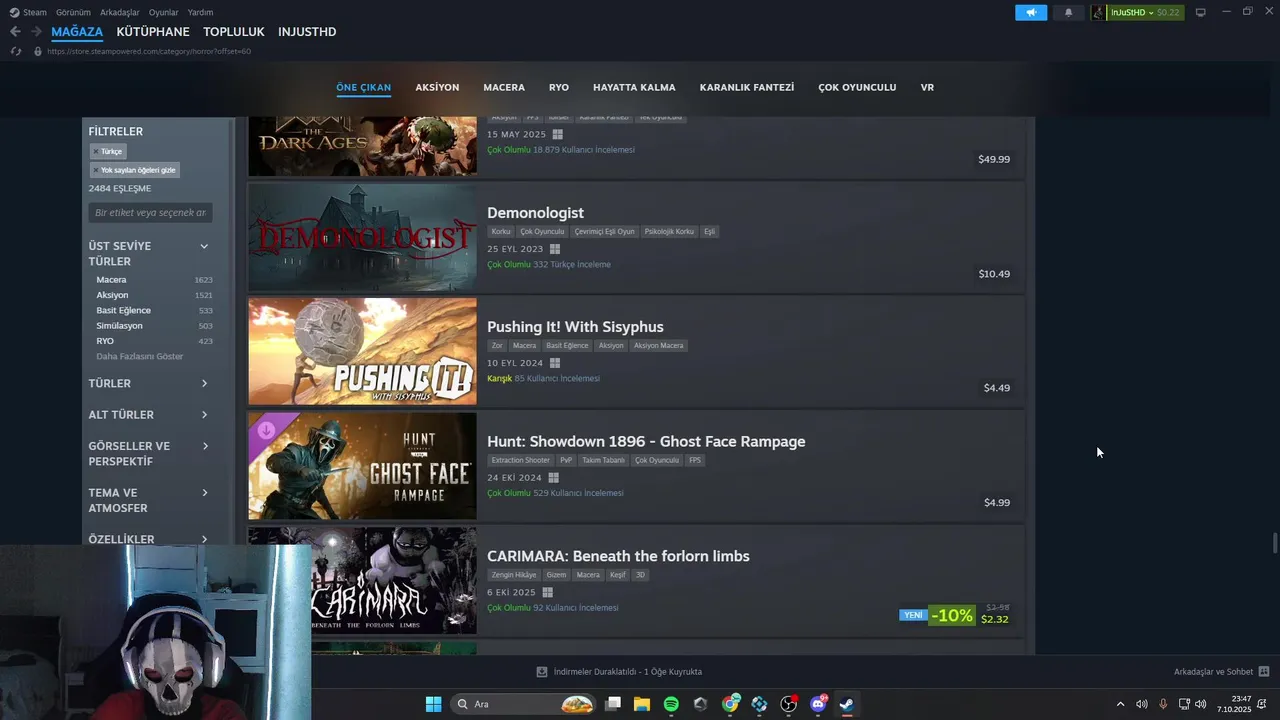Open Task View on the taskbar
The image size is (1280, 720).
(x=613, y=704)
